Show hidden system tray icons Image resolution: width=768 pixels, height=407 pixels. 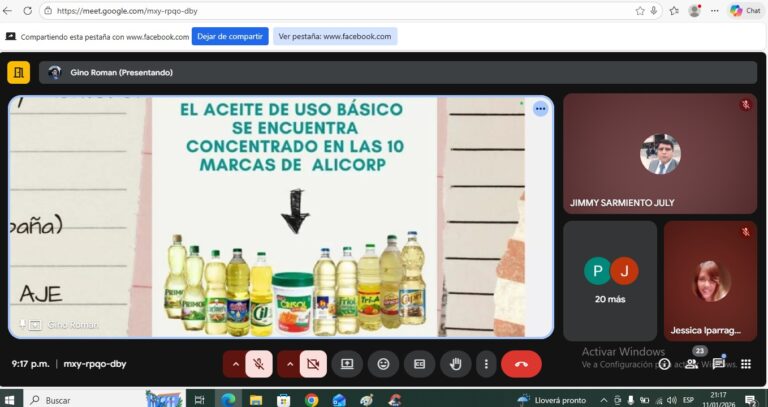(x=604, y=400)
